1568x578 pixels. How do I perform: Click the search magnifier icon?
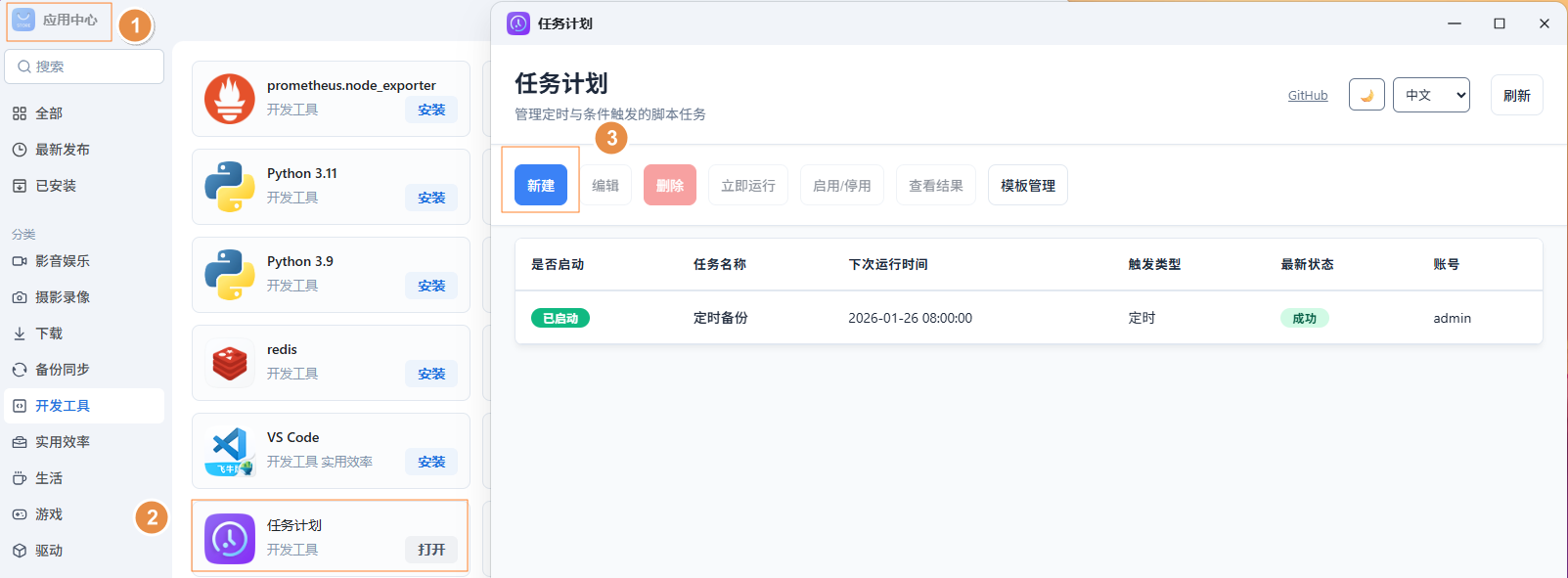[x=23, y=67]
